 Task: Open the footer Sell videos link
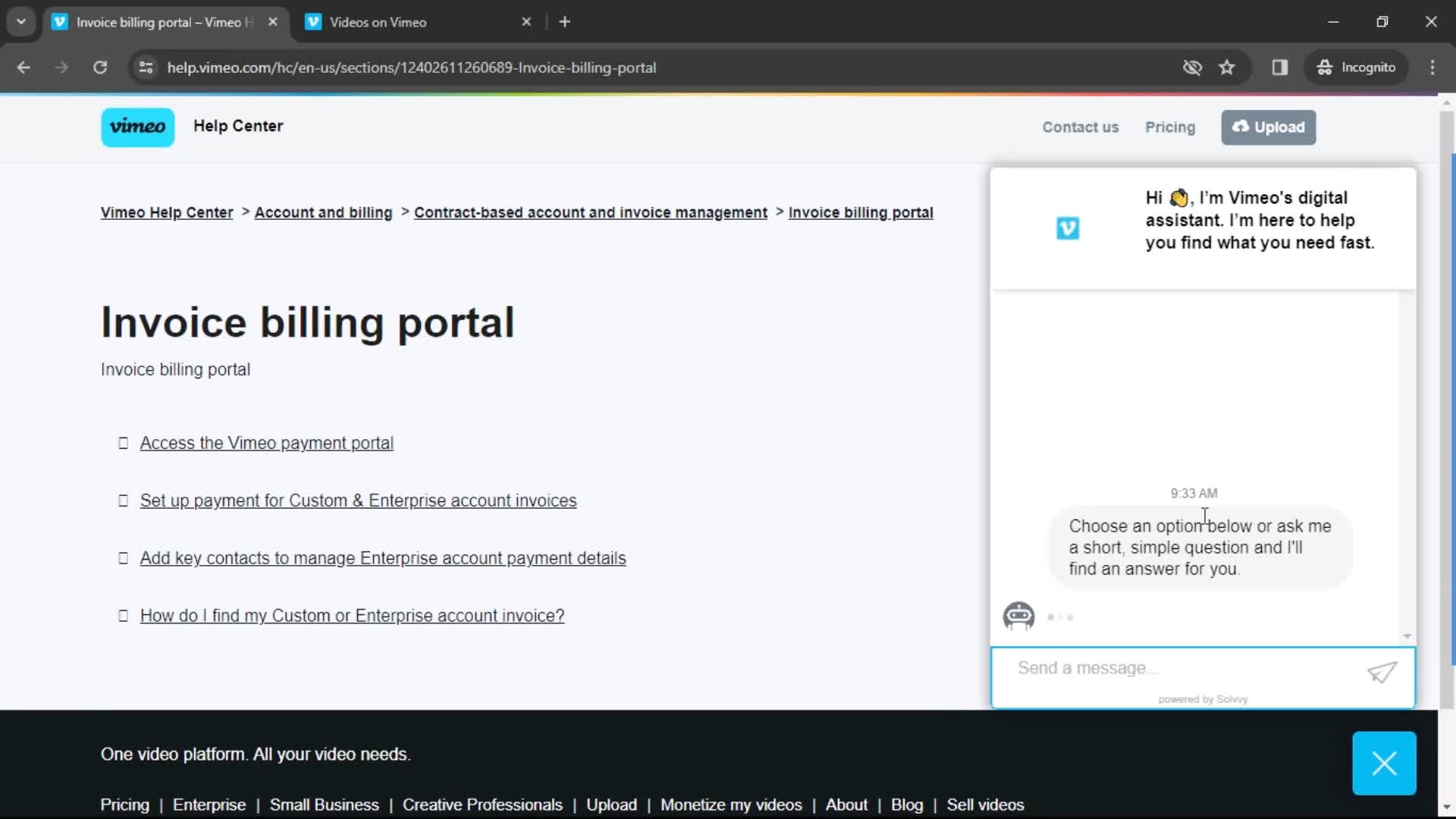point(985,805)
